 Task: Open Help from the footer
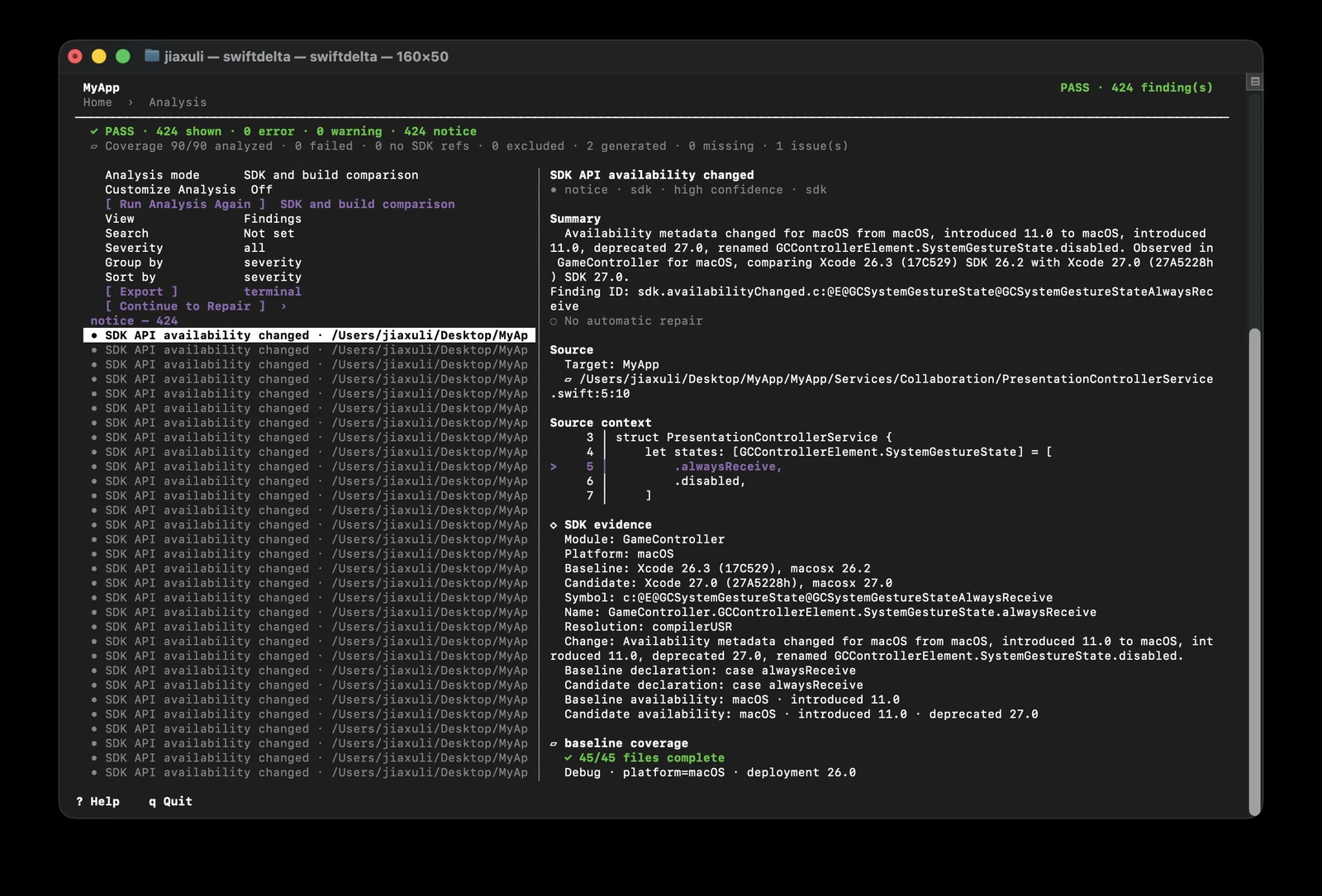tap(98, 802)
